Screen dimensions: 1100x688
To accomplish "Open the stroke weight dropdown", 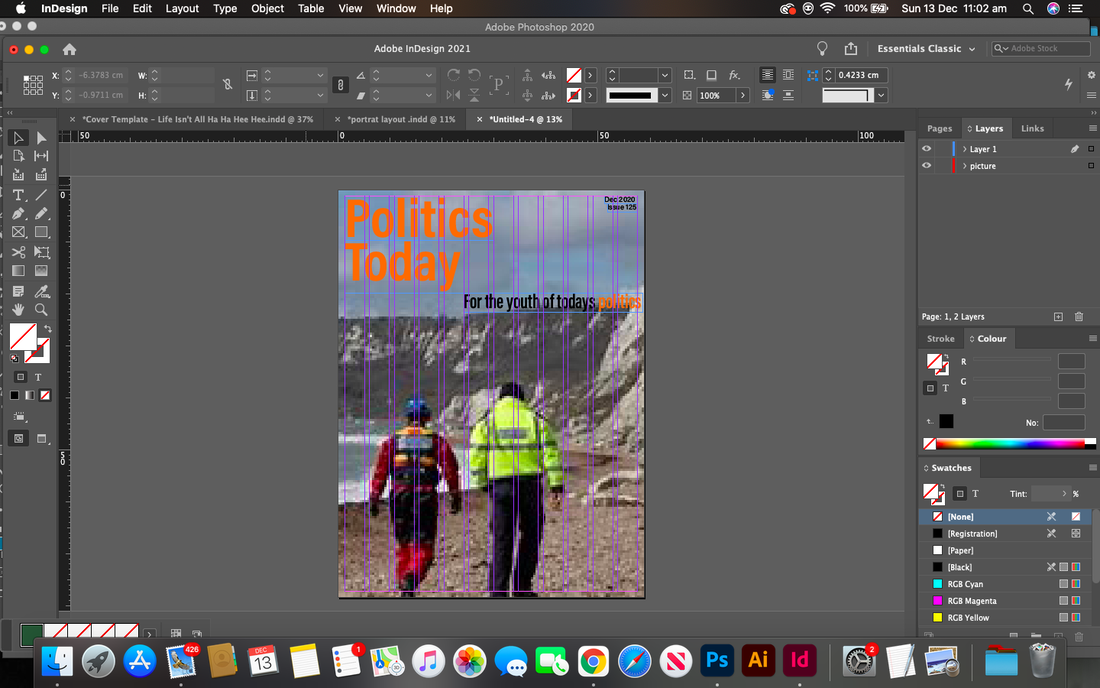I will tap(665, 75).
